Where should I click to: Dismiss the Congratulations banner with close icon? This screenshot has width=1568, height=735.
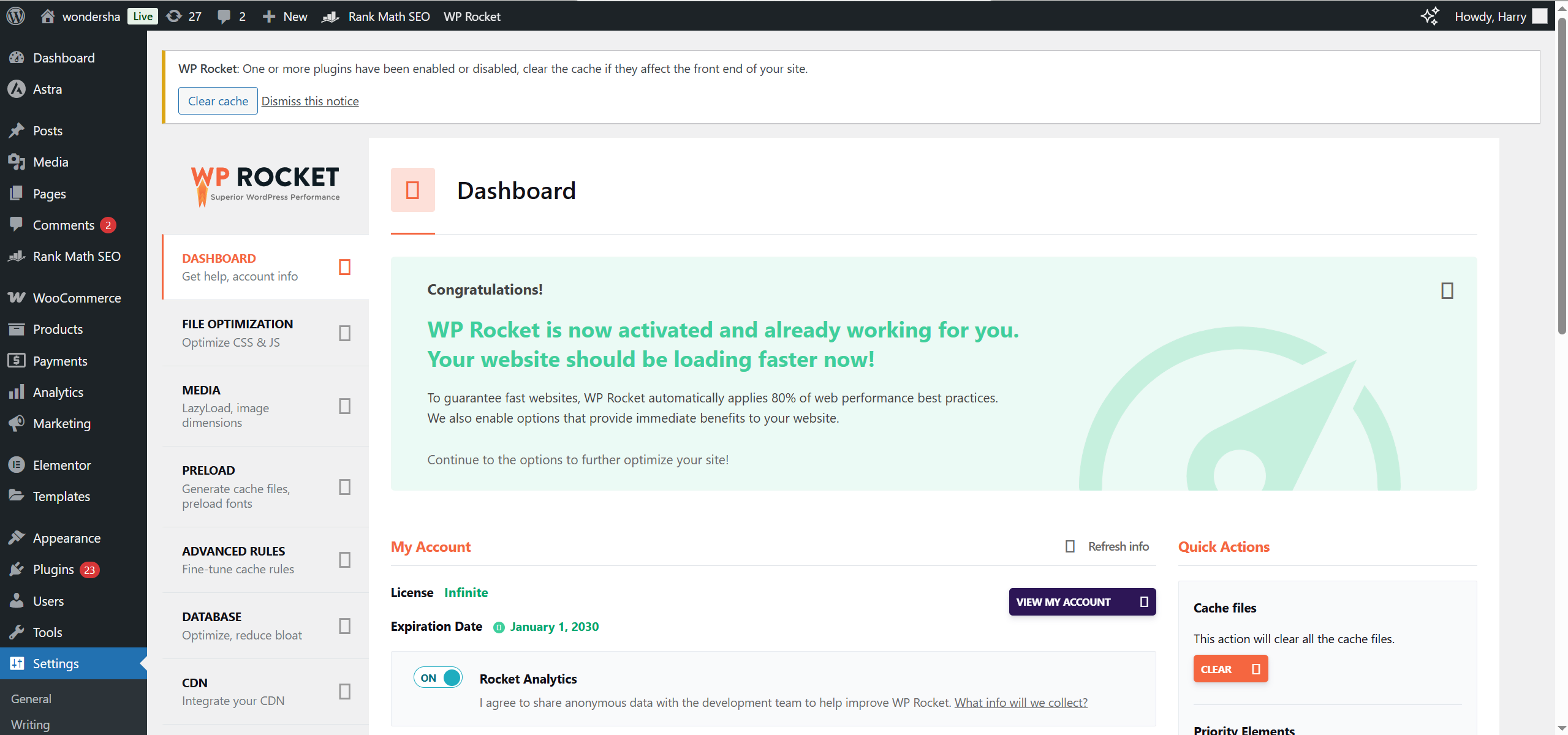click(1447, 290)
